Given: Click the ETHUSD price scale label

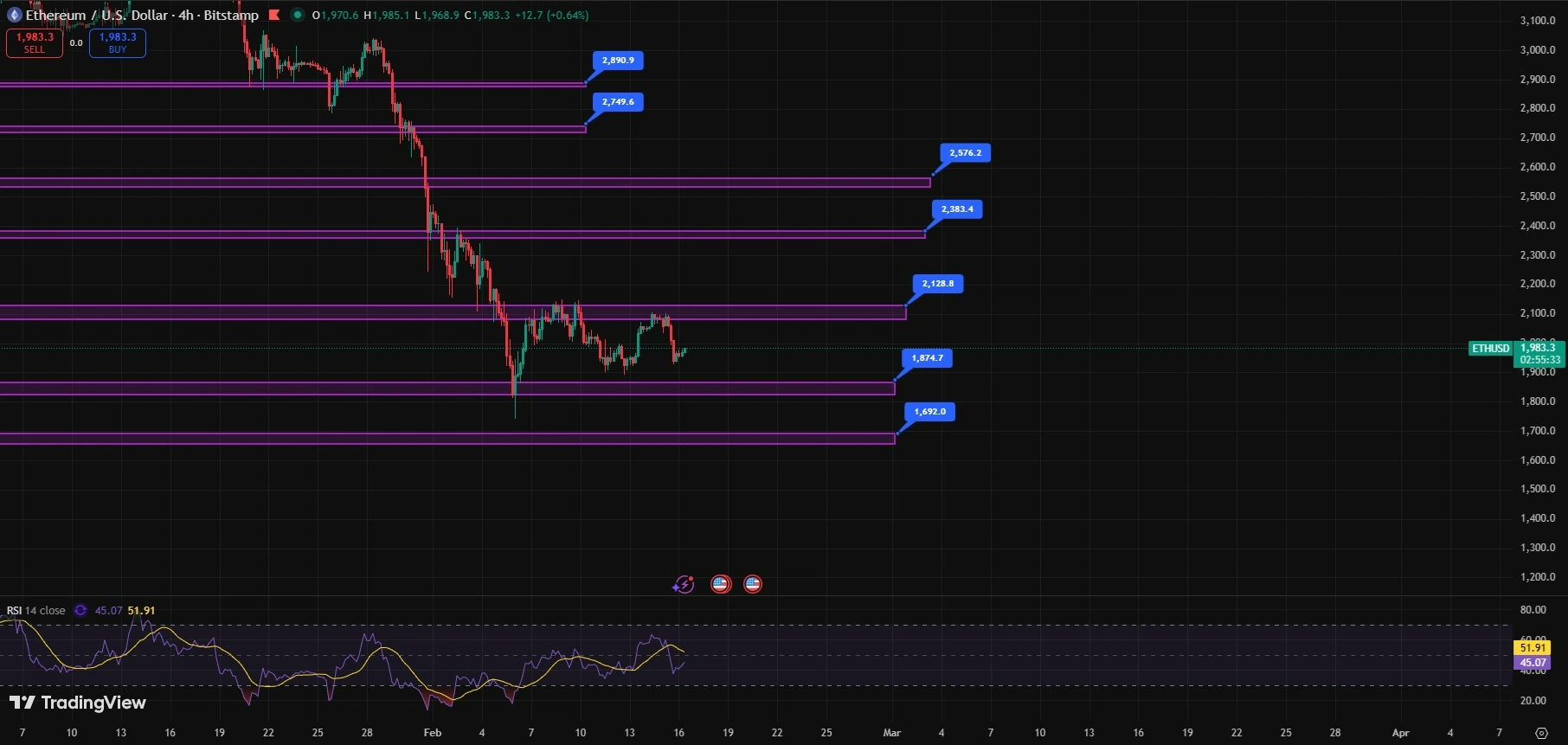Looking at the screenshot, I should (1491, 349).
